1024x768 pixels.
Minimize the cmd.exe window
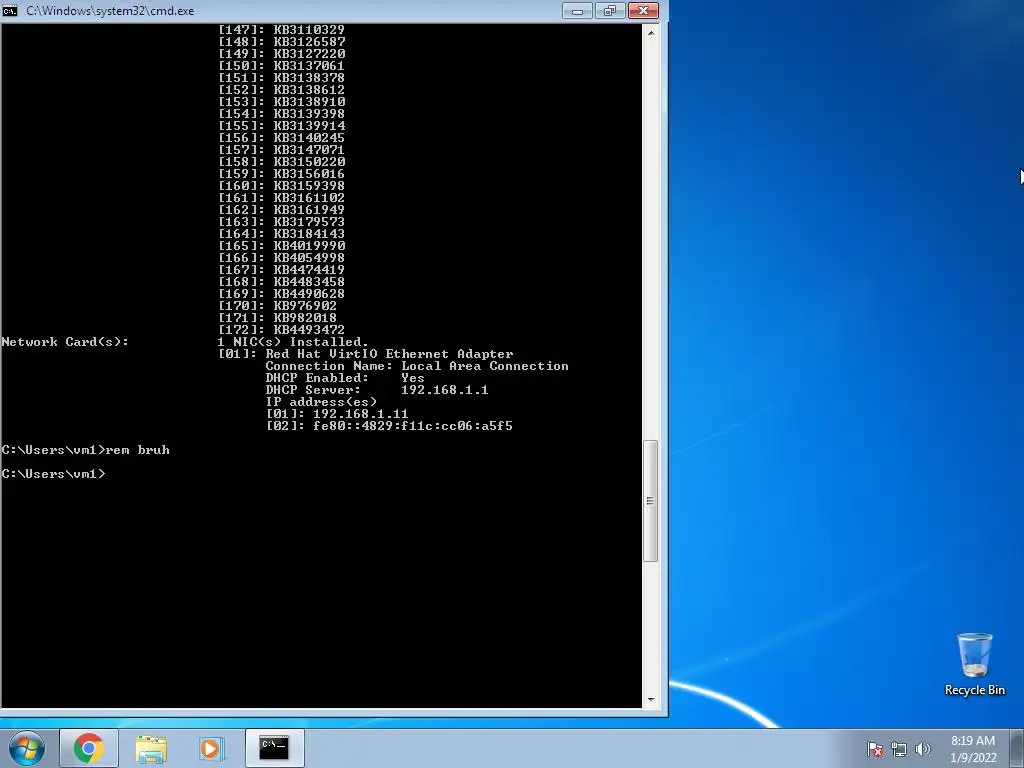point(577,10)
